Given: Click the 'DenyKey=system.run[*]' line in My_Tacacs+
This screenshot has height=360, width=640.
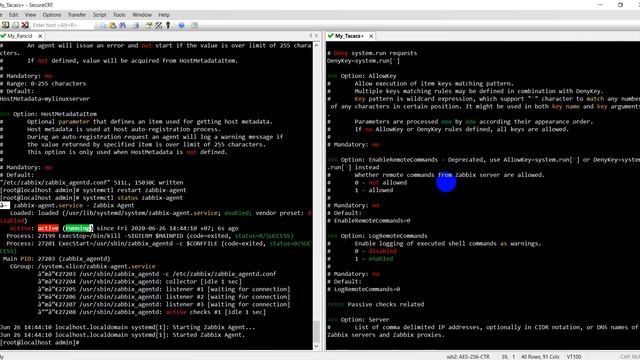Looking at the screenshot, I should click(x=363, y=61).
